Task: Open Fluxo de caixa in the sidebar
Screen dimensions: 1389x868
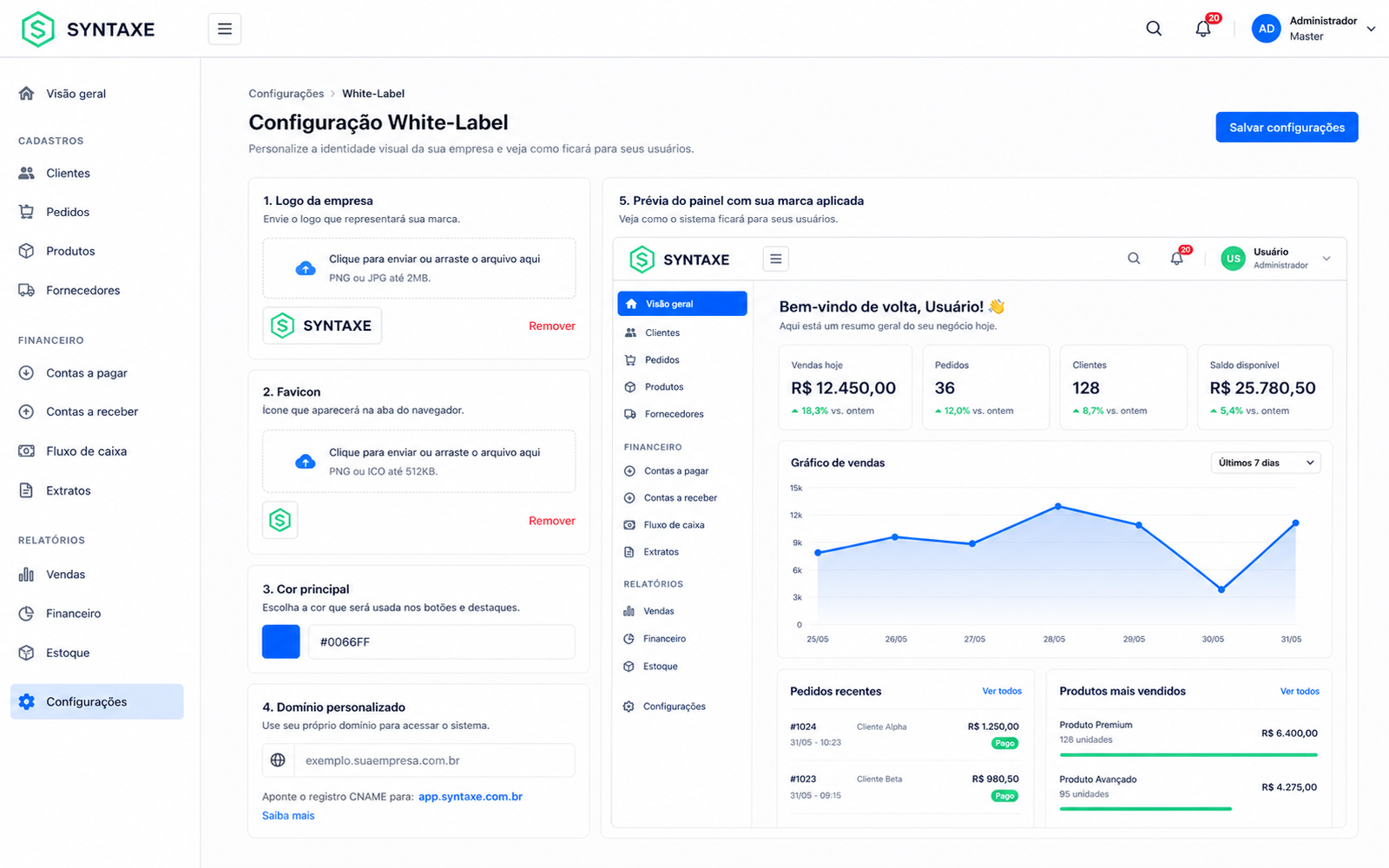Action: [x=87, y=451]
